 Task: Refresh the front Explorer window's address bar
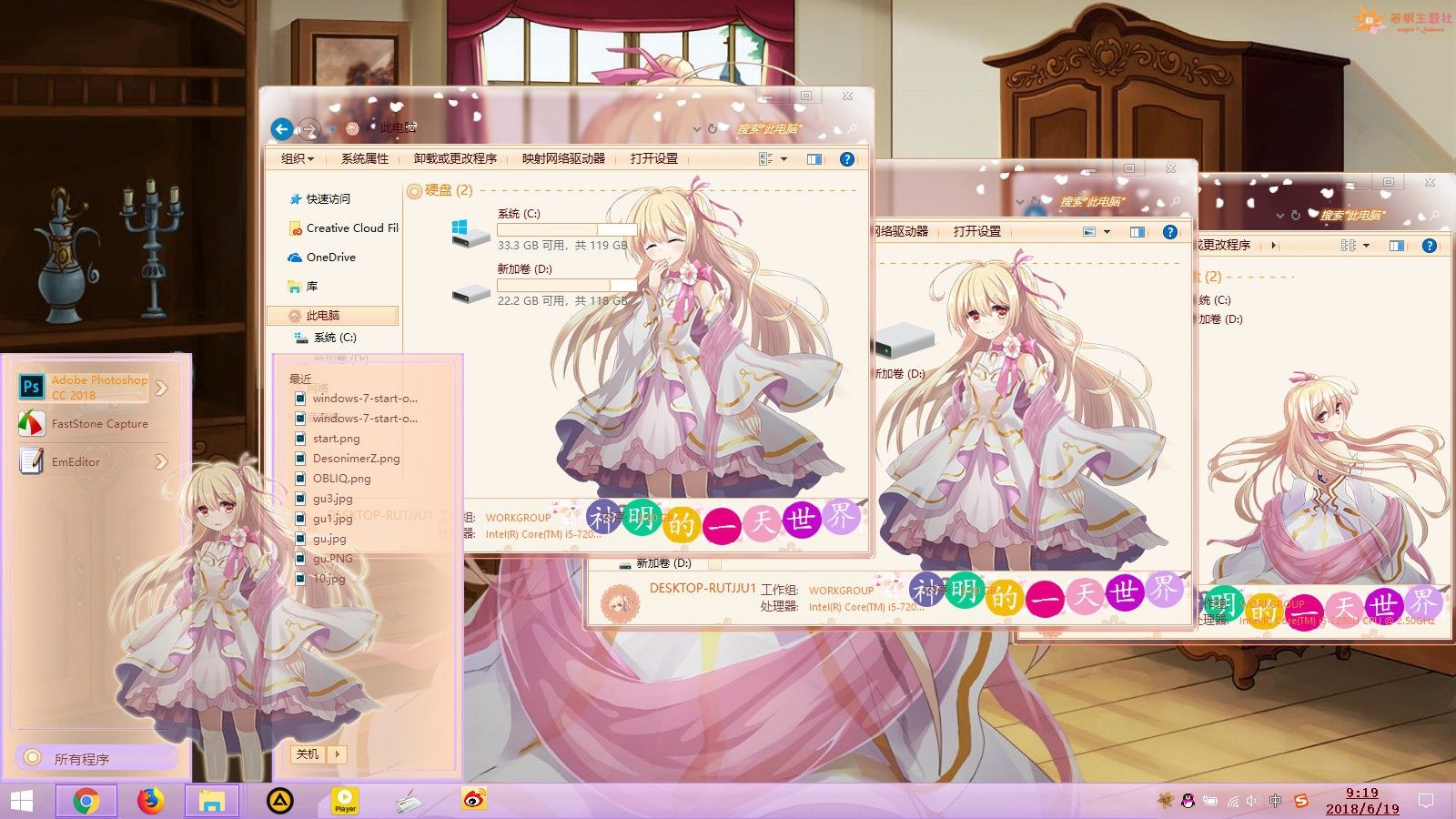point(713,128)
